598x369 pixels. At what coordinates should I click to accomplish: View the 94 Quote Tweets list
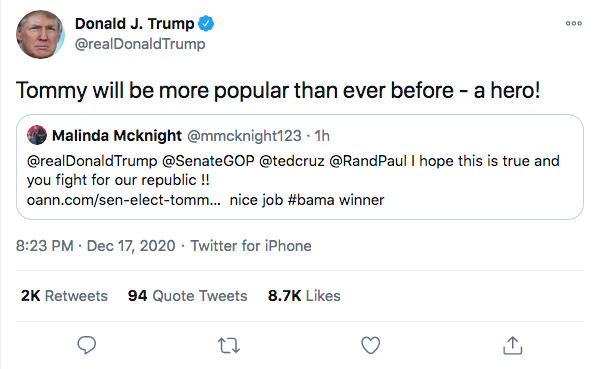point(187,296)
